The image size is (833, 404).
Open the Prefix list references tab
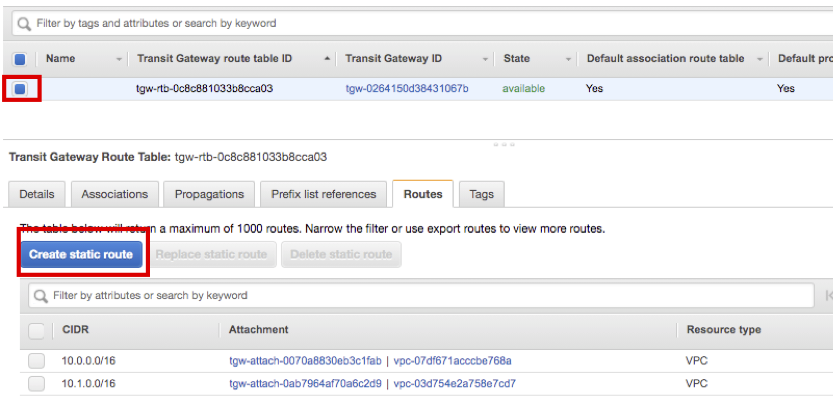coord(323,194)
